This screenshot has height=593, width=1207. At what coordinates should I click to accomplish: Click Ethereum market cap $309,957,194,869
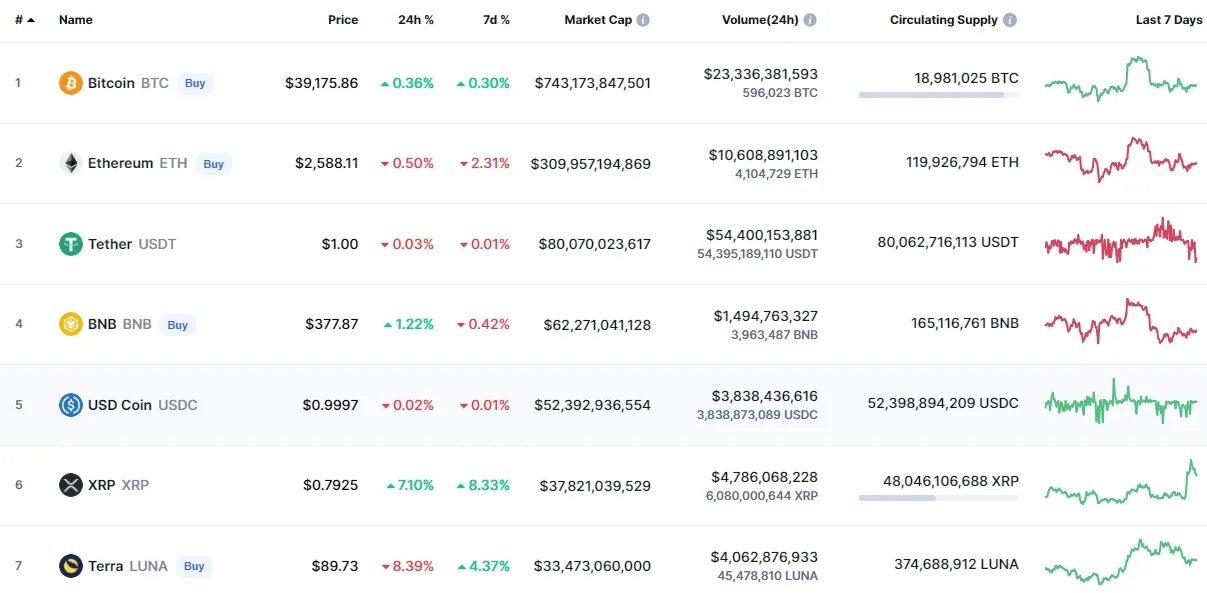point(591,163)
